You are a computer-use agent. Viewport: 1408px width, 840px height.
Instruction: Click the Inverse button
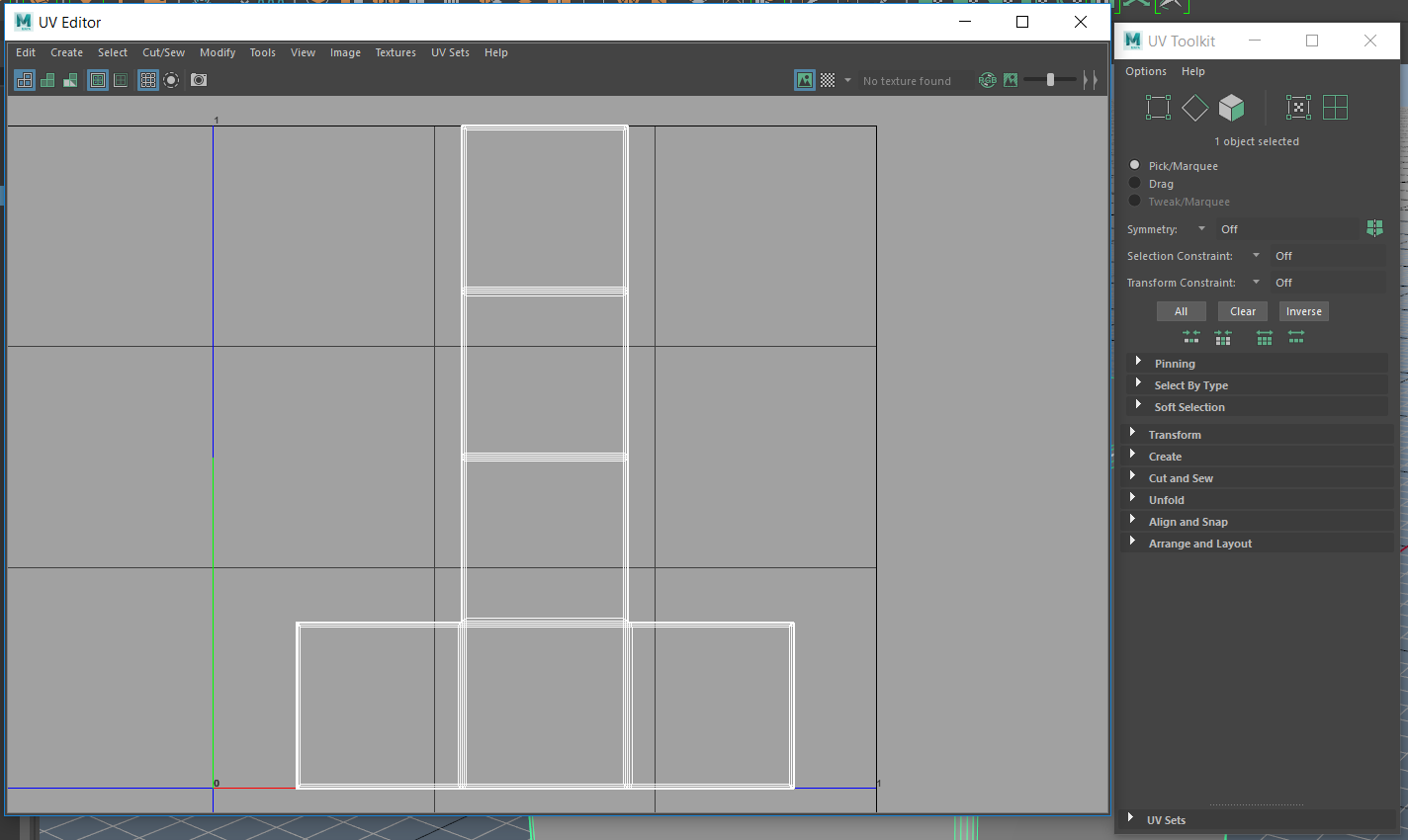click(1304, 311)
